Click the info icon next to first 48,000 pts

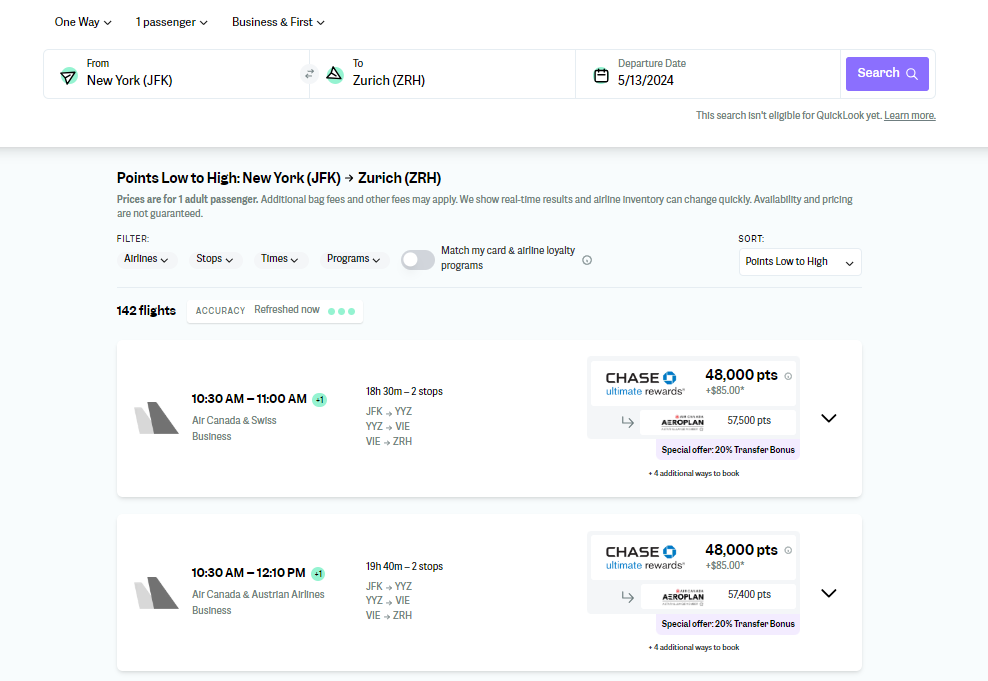point(788,376)
